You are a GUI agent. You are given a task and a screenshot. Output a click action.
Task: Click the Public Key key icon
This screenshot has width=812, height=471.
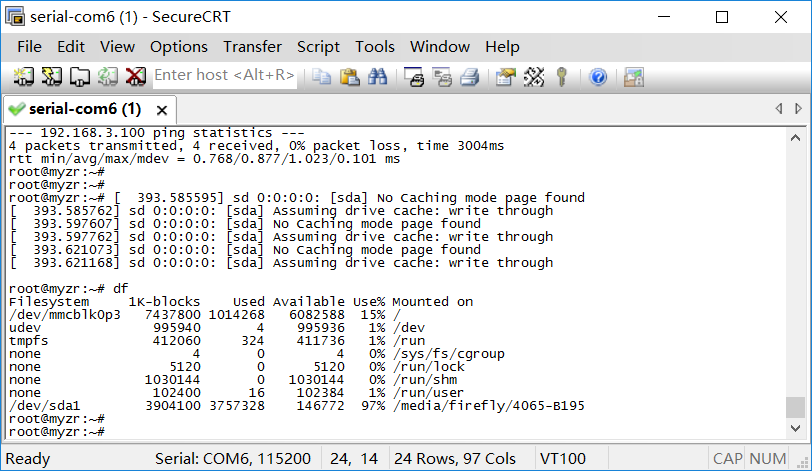click(561, 77)
